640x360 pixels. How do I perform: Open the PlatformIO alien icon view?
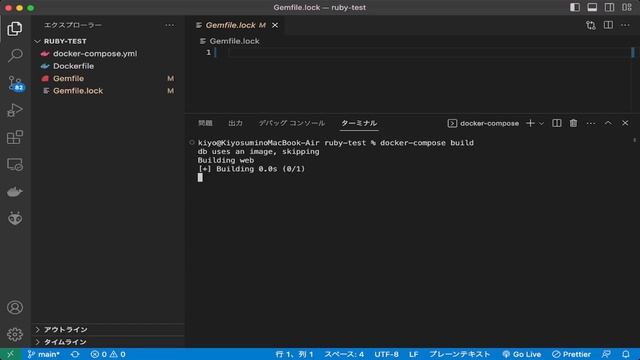(x=15, y=219)
